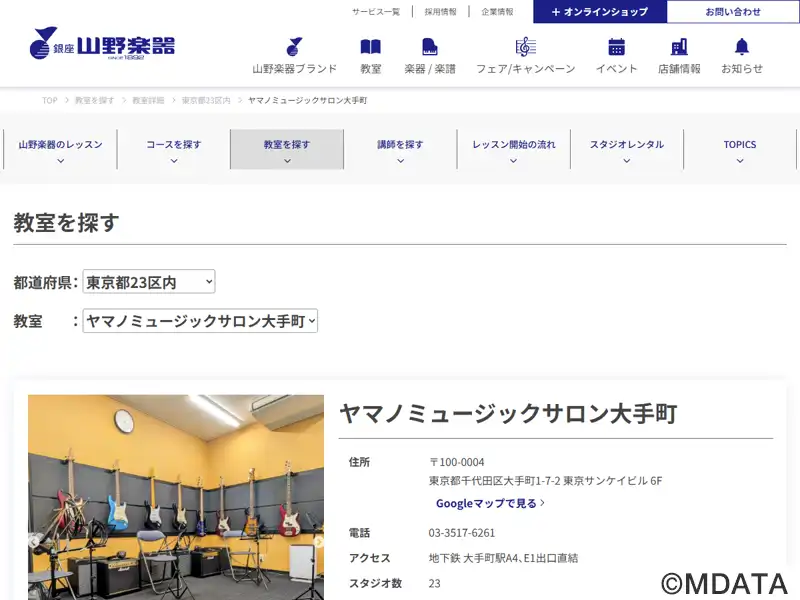Click the 東京都23区内 breadcrumb link

point(206,101)
